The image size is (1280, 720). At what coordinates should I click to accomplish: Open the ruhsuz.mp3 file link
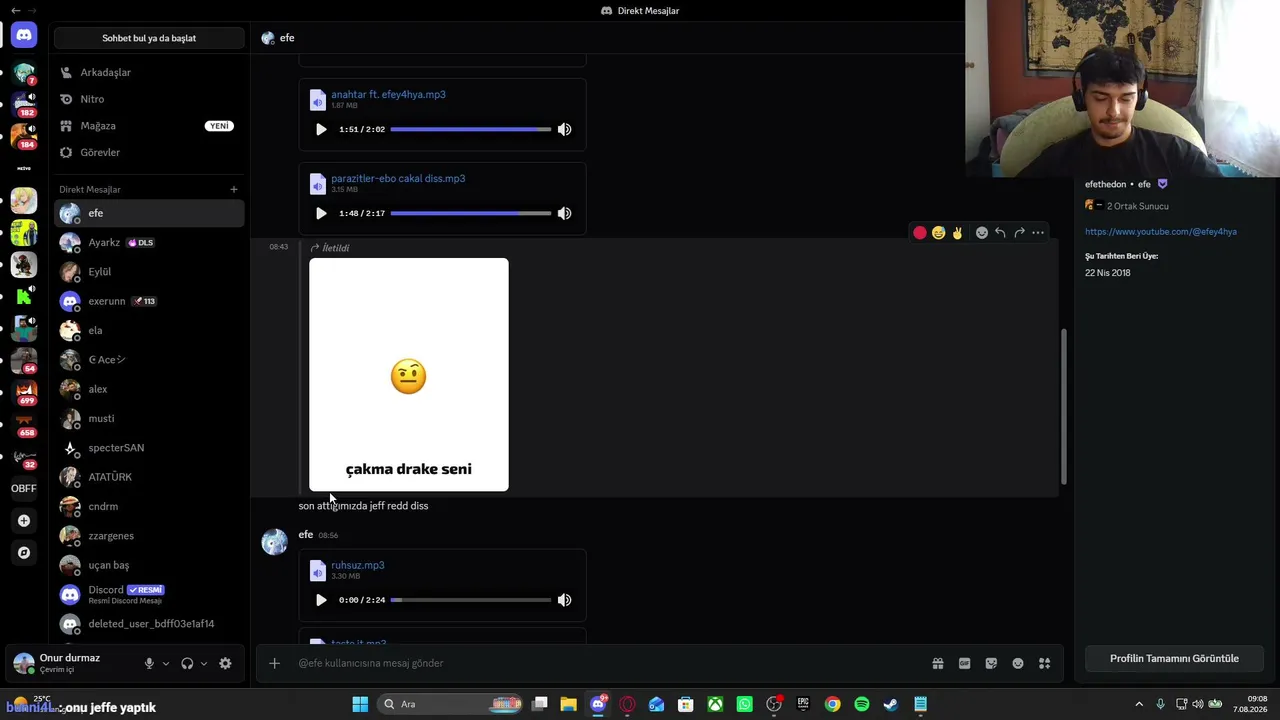point(358,565)
